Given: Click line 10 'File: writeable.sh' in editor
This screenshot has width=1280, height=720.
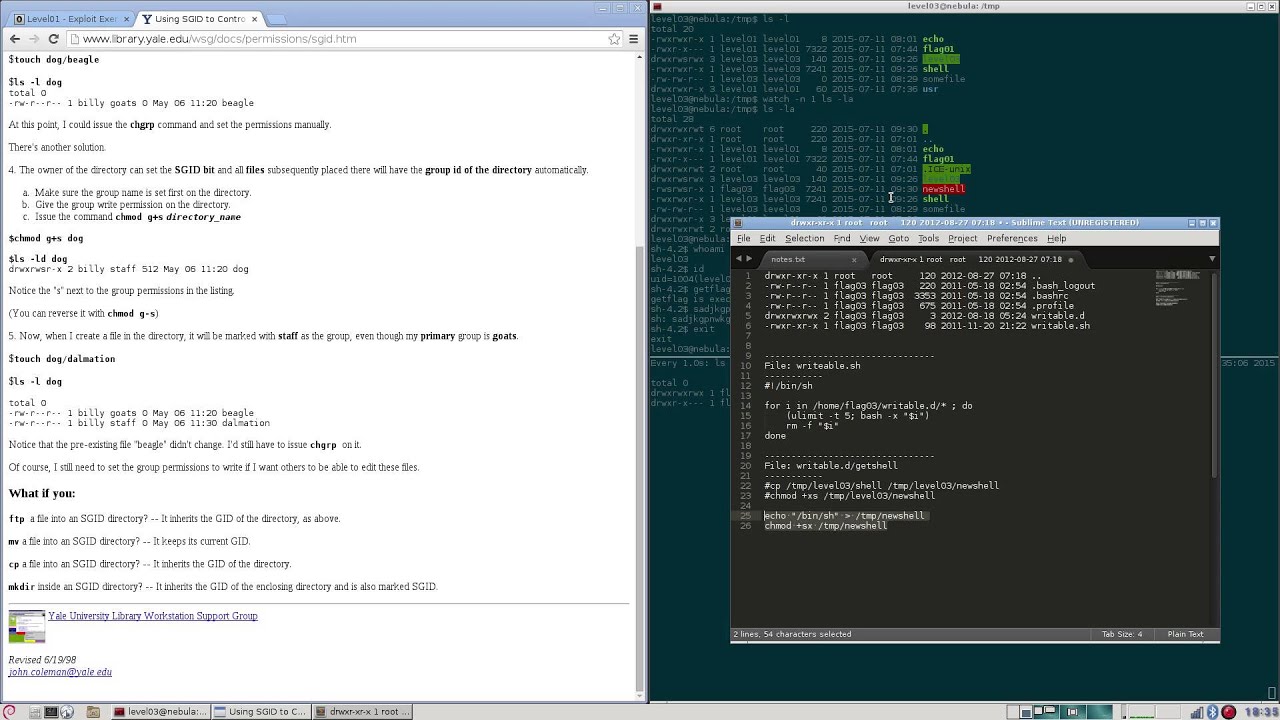Looking at the screenshot, I should point(812,366).
